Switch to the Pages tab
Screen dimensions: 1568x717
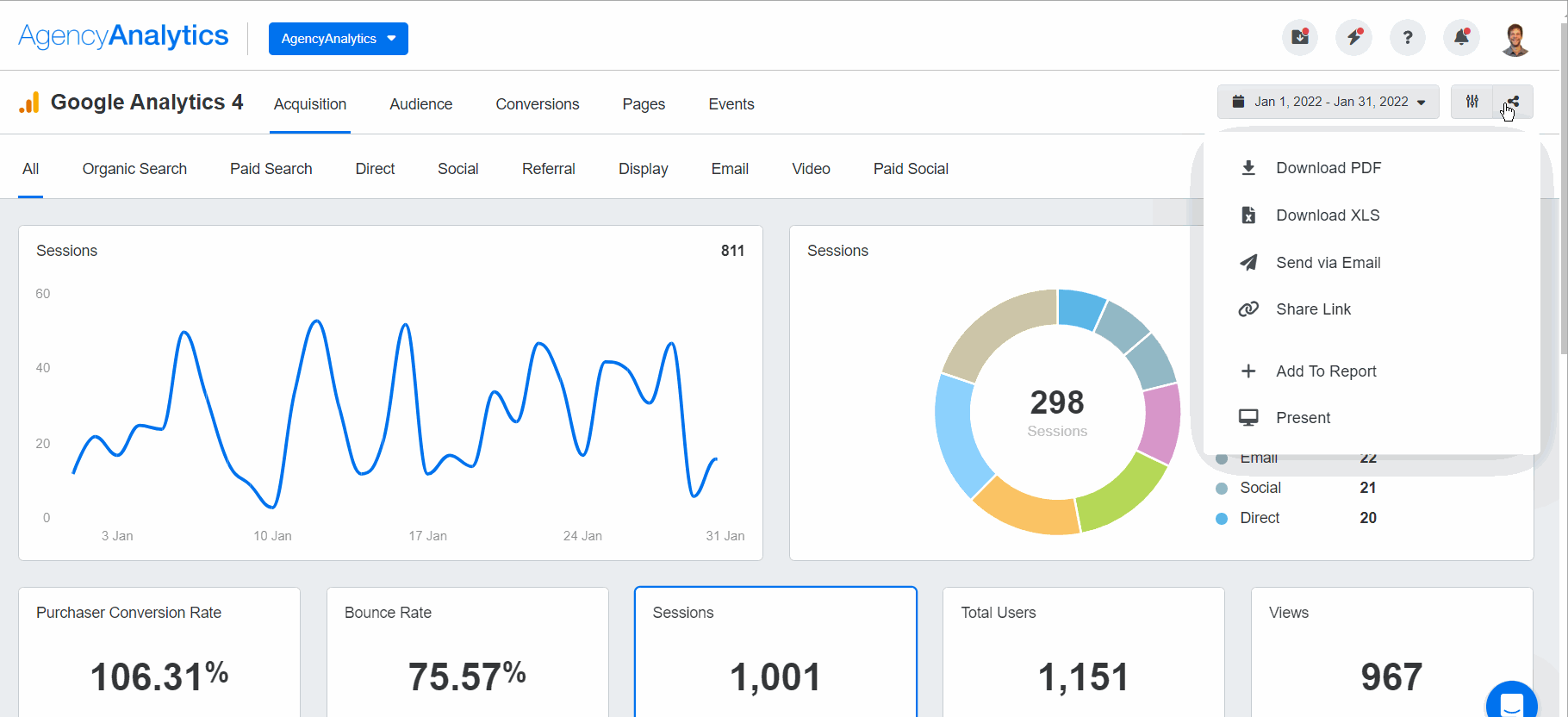pos(644,104)
